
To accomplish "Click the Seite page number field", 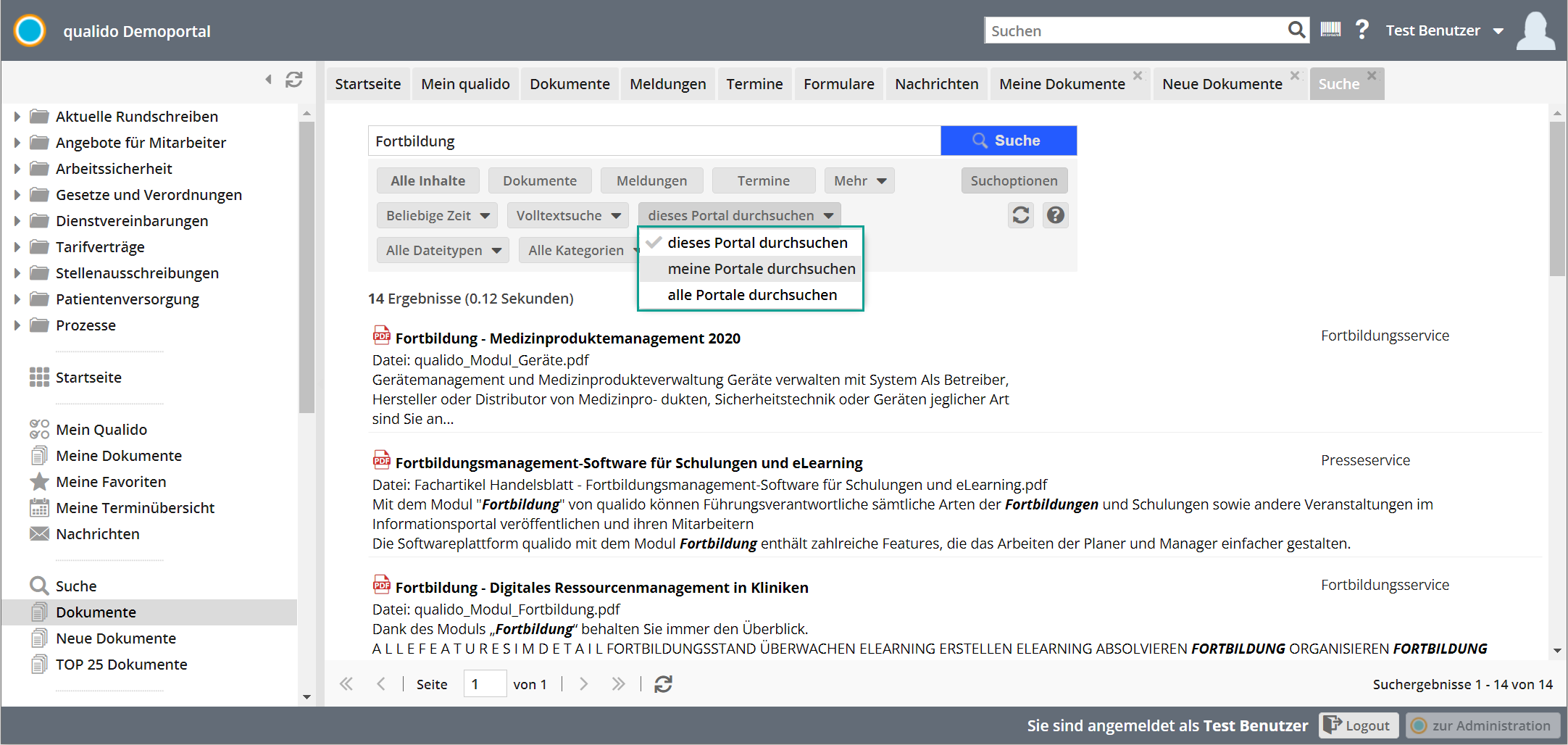I will [x=485, y=684].
